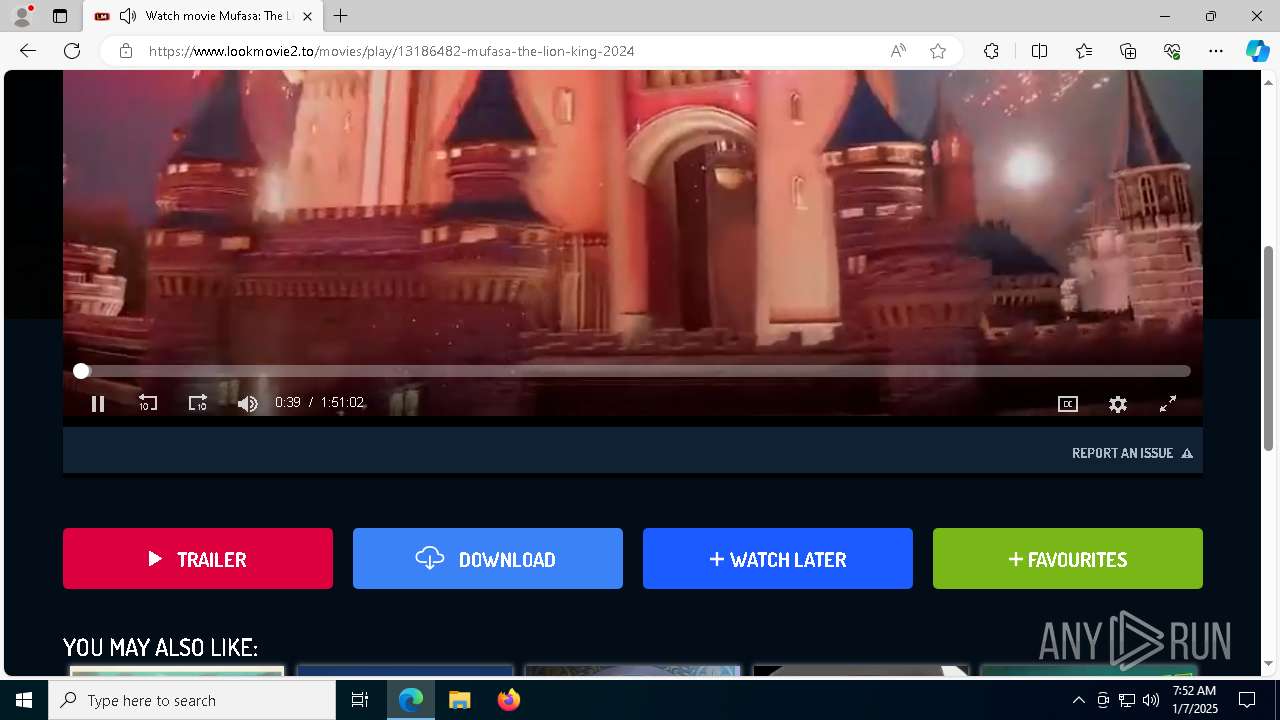Open tab actions menu
Viewport: 1280px width, 720px height.
point(60,16)
